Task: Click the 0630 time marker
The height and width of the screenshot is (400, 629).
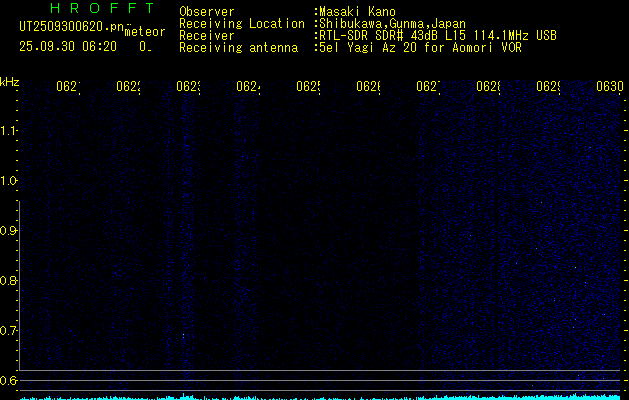Action: tap(610, 86)
